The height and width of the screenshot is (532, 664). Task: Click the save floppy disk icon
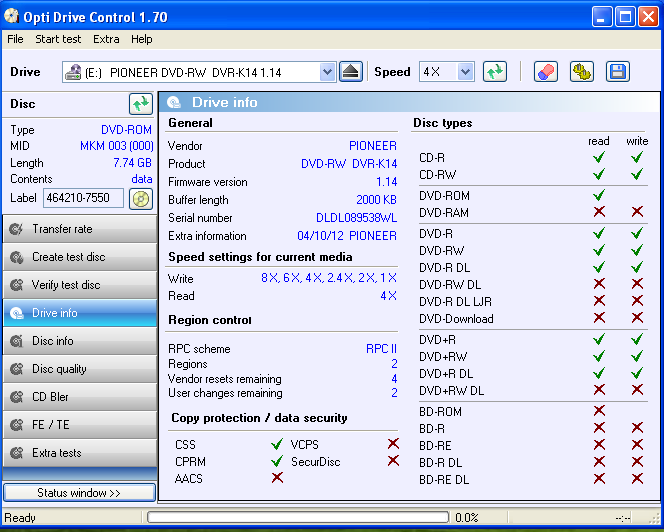pos(617,72)
